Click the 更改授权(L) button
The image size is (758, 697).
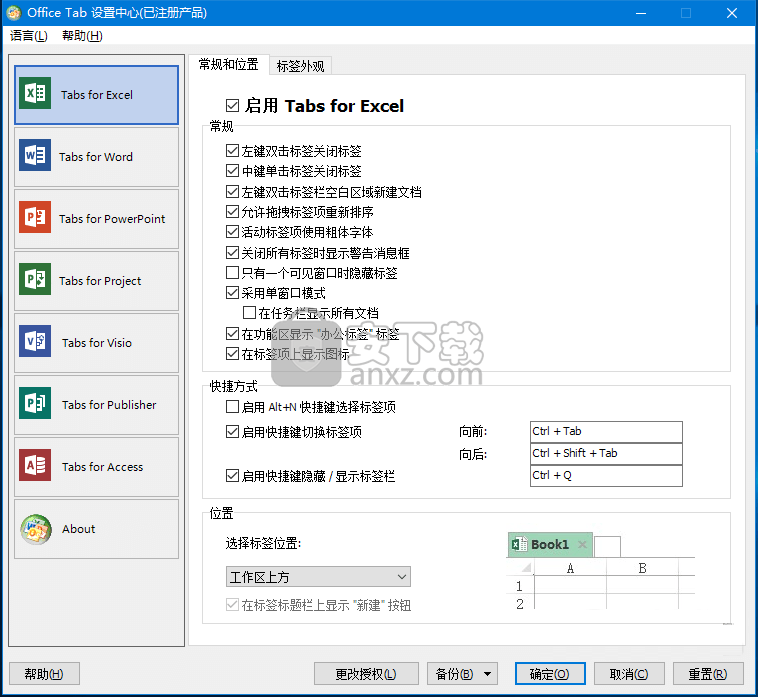pyautogui.click(x=366, y=674)
